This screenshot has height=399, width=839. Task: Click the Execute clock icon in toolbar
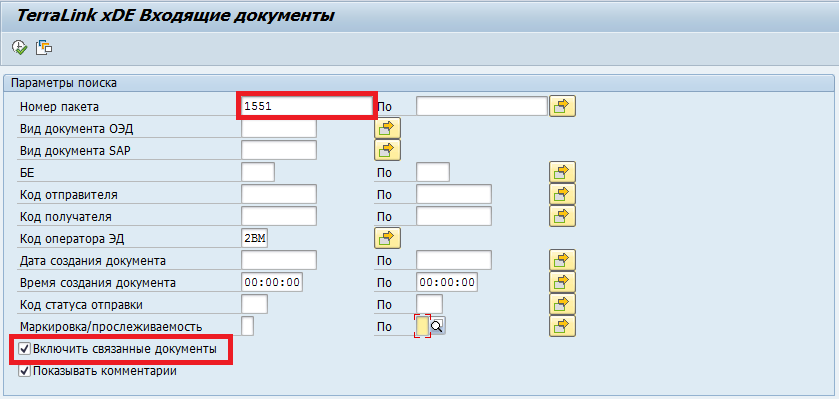point(19,47)
